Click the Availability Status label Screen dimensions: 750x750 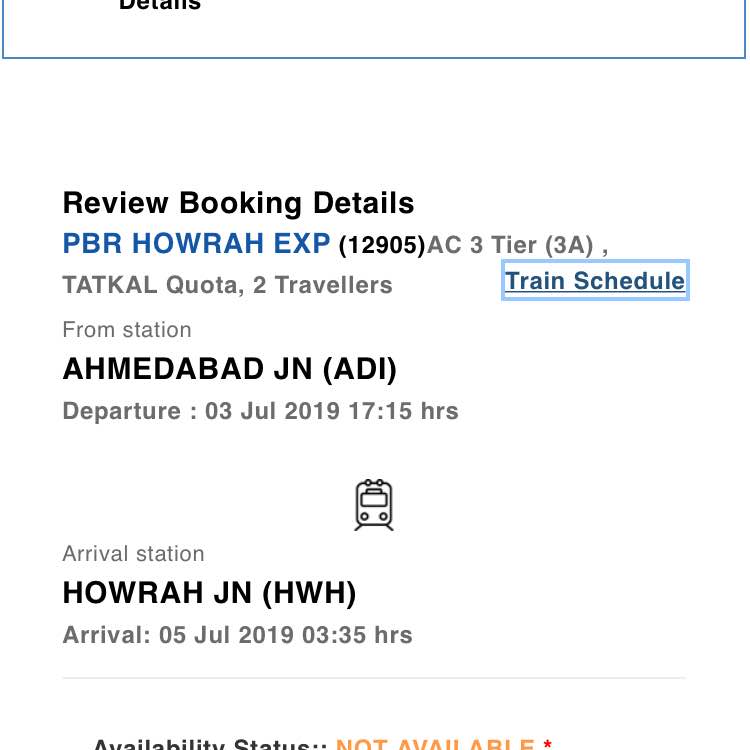coord(210,744)
